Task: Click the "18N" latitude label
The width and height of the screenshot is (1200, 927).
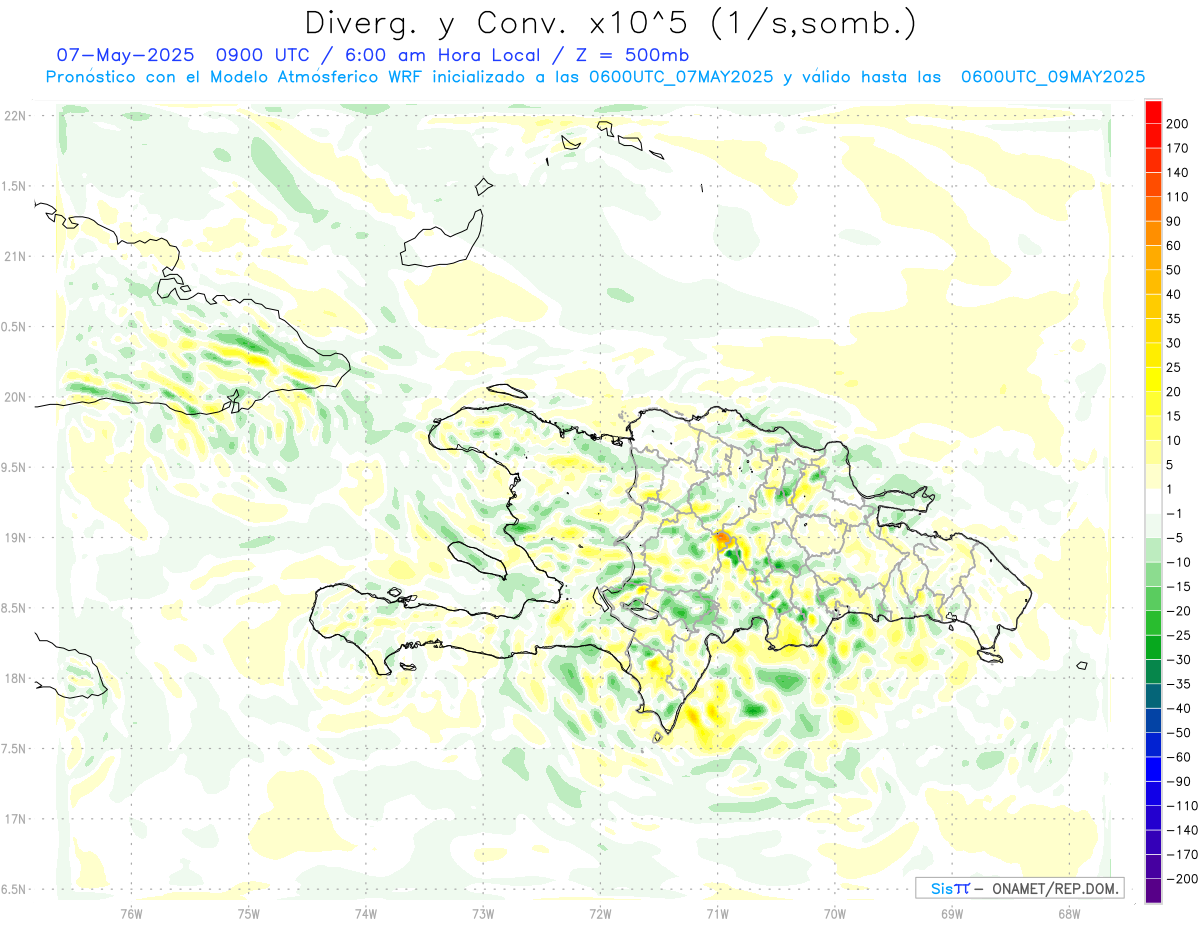Action: 15,679
